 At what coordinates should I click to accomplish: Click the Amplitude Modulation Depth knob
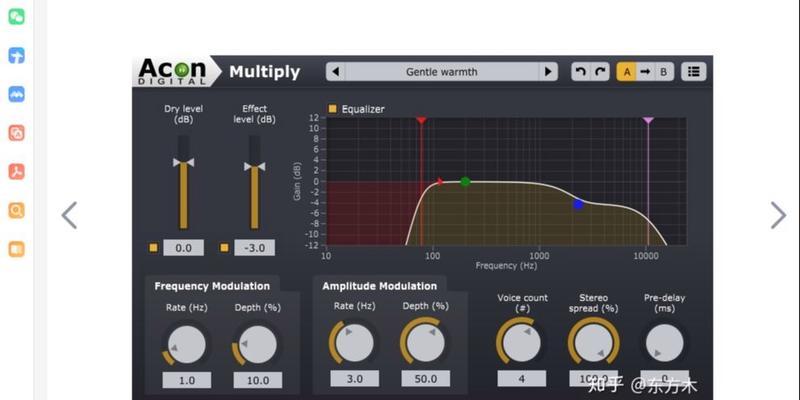(426, 342)
